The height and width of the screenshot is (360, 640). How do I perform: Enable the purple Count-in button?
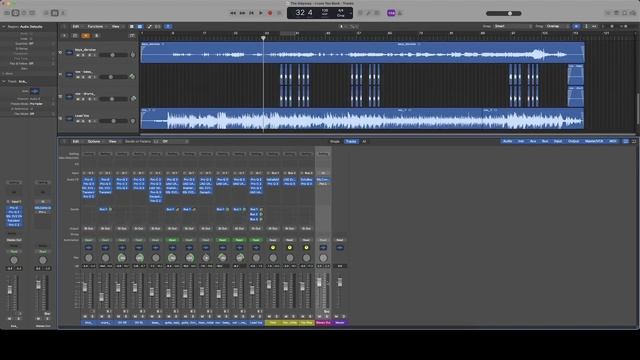click(391, 13)
